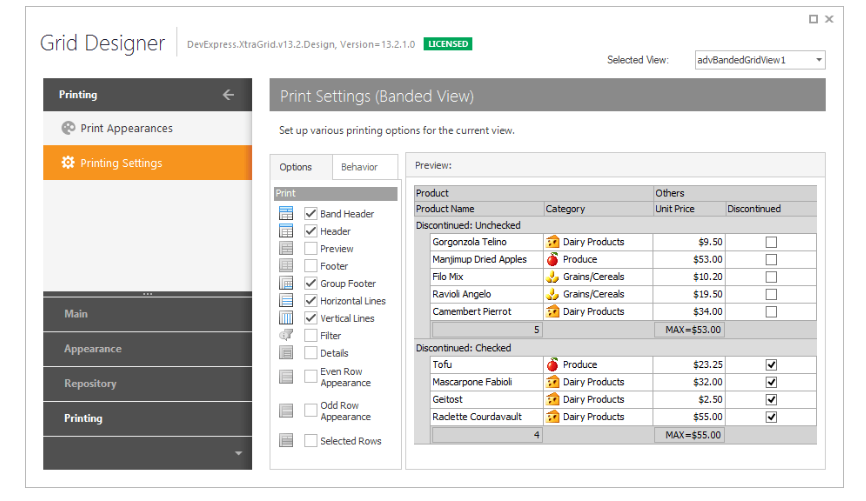Enable the Preview checkbox

pos(311,249)
